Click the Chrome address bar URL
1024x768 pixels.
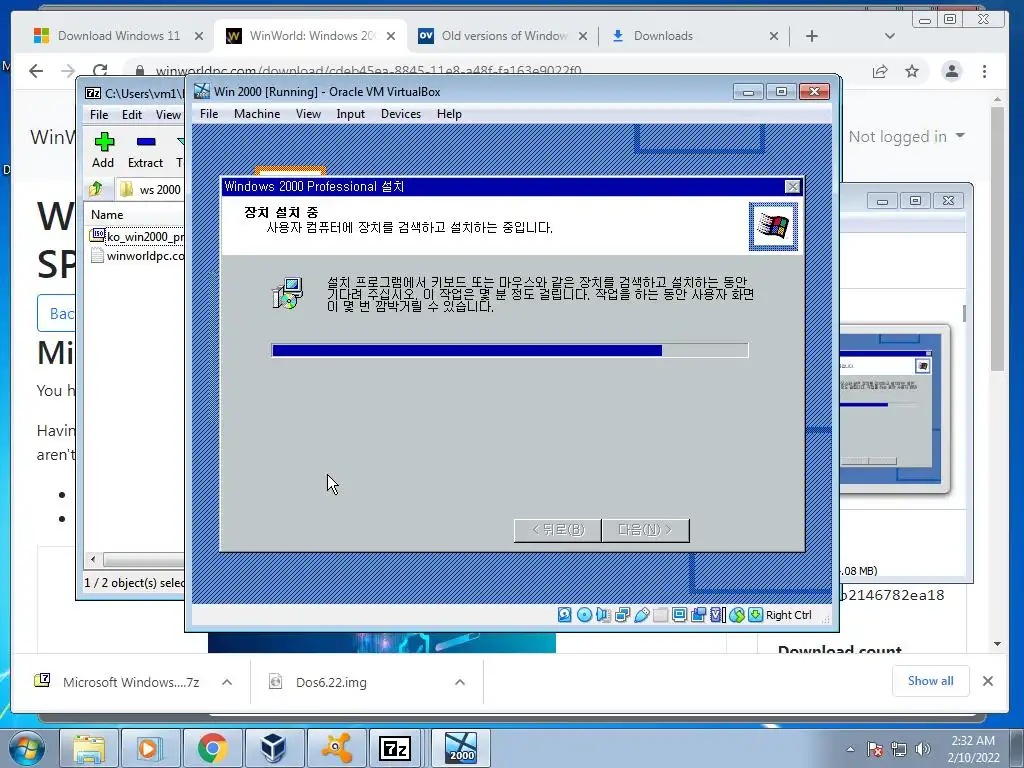pos(368,70)
